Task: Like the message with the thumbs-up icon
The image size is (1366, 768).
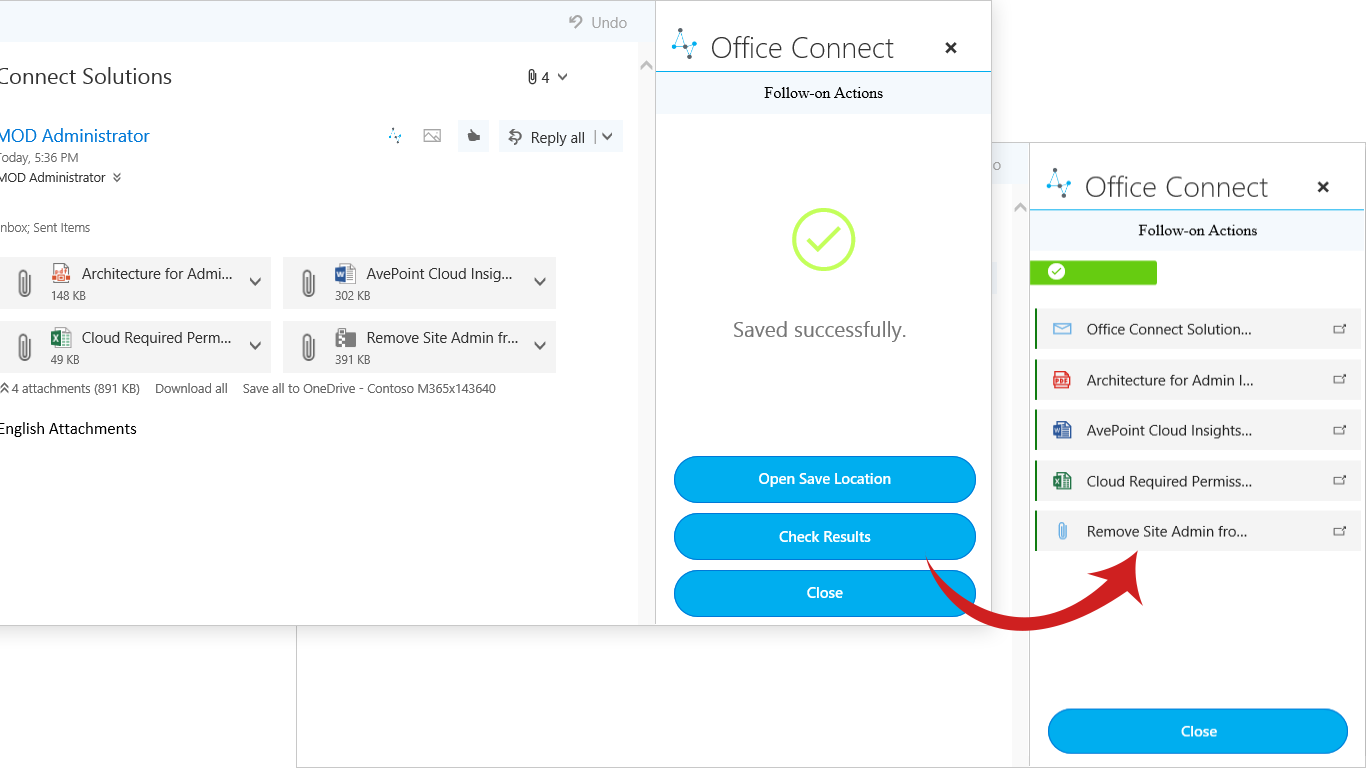Action: tap(473, 136)
